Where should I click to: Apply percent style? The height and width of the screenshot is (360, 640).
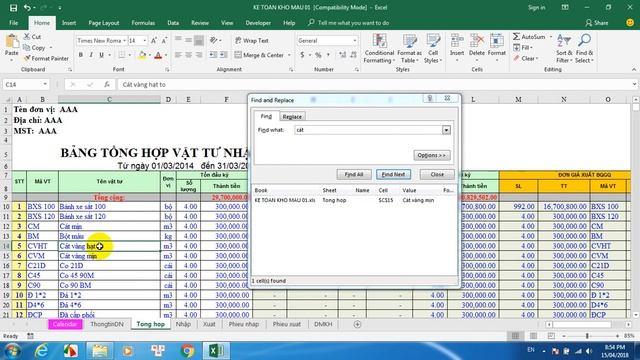[x=318, y=55]
